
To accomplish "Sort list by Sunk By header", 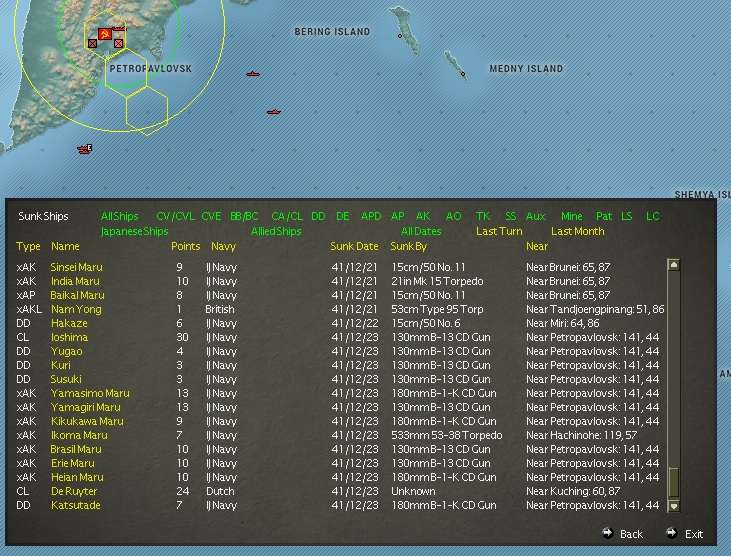I will tap(408, 246).
